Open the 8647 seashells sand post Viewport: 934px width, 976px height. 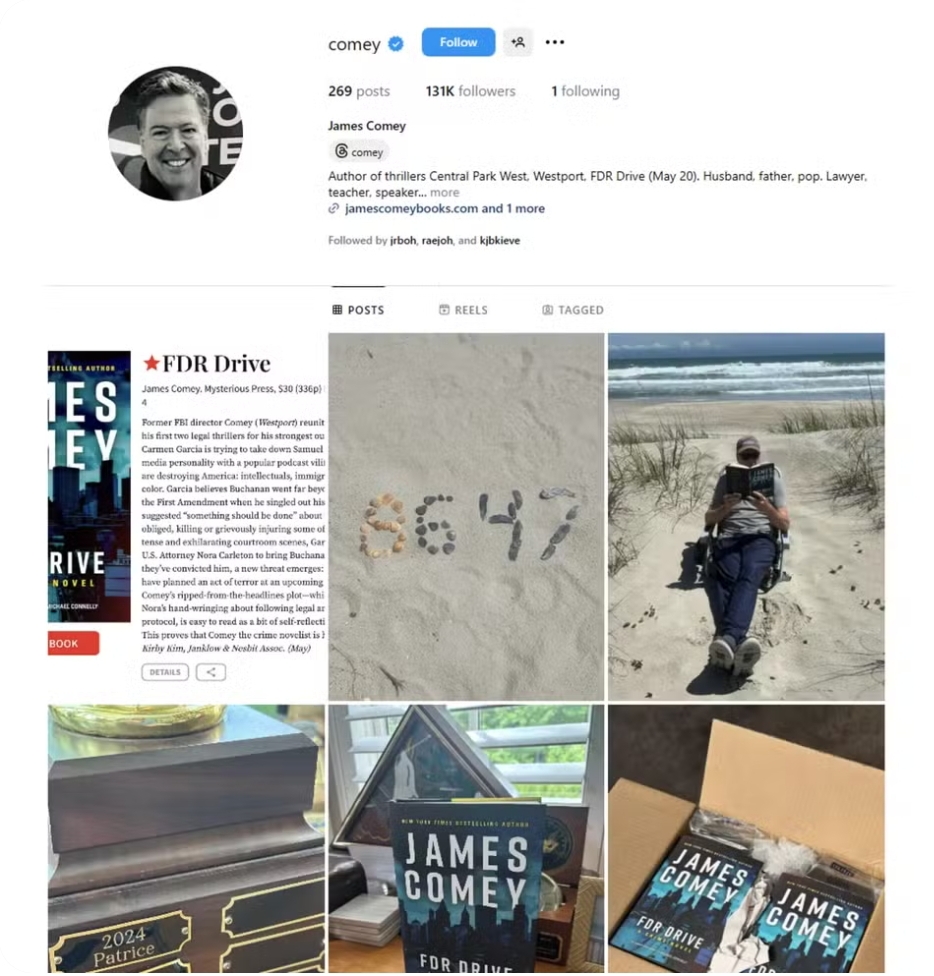tap(466, 517)
